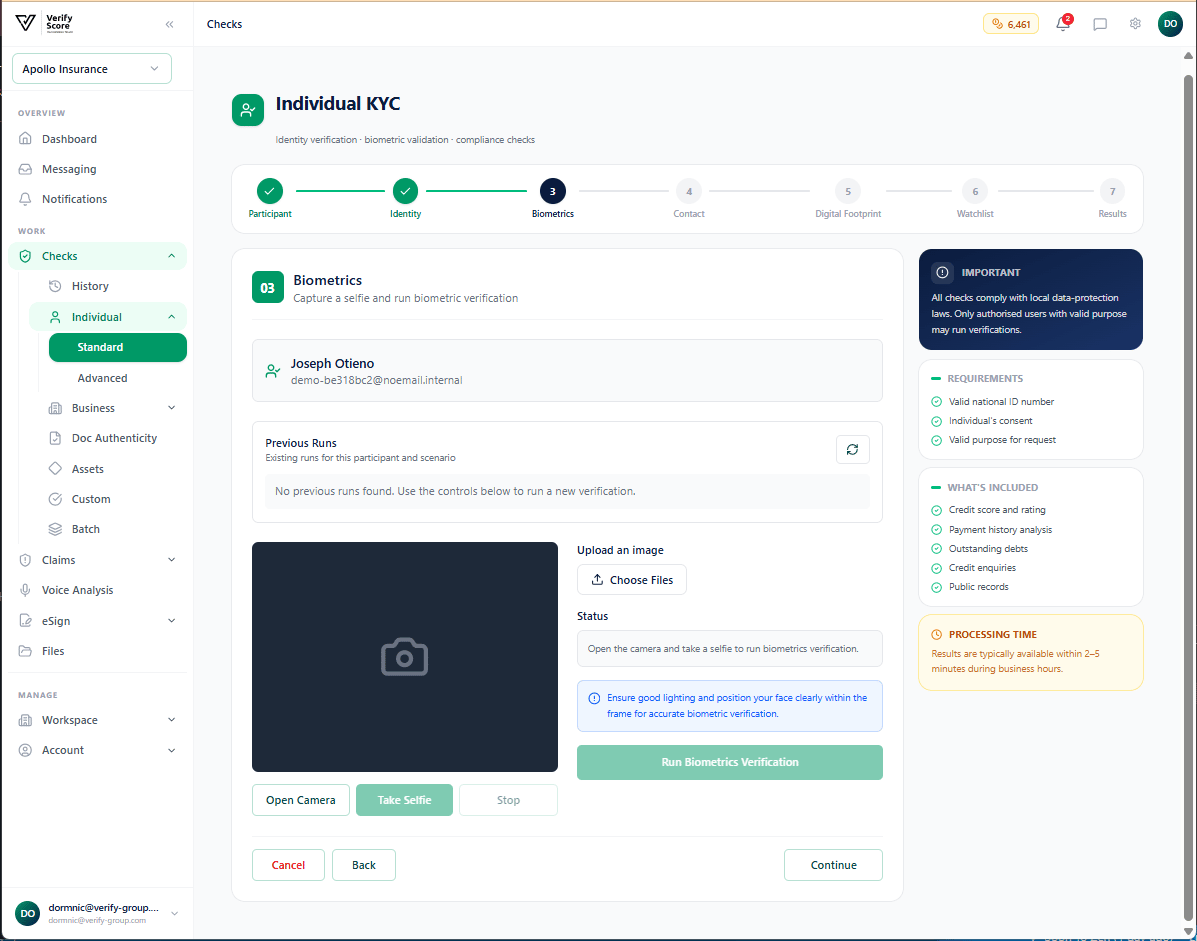The width and height of the screenshot is (1197, 941).
Task: Click the Account person icon
Action: (25, 750)
